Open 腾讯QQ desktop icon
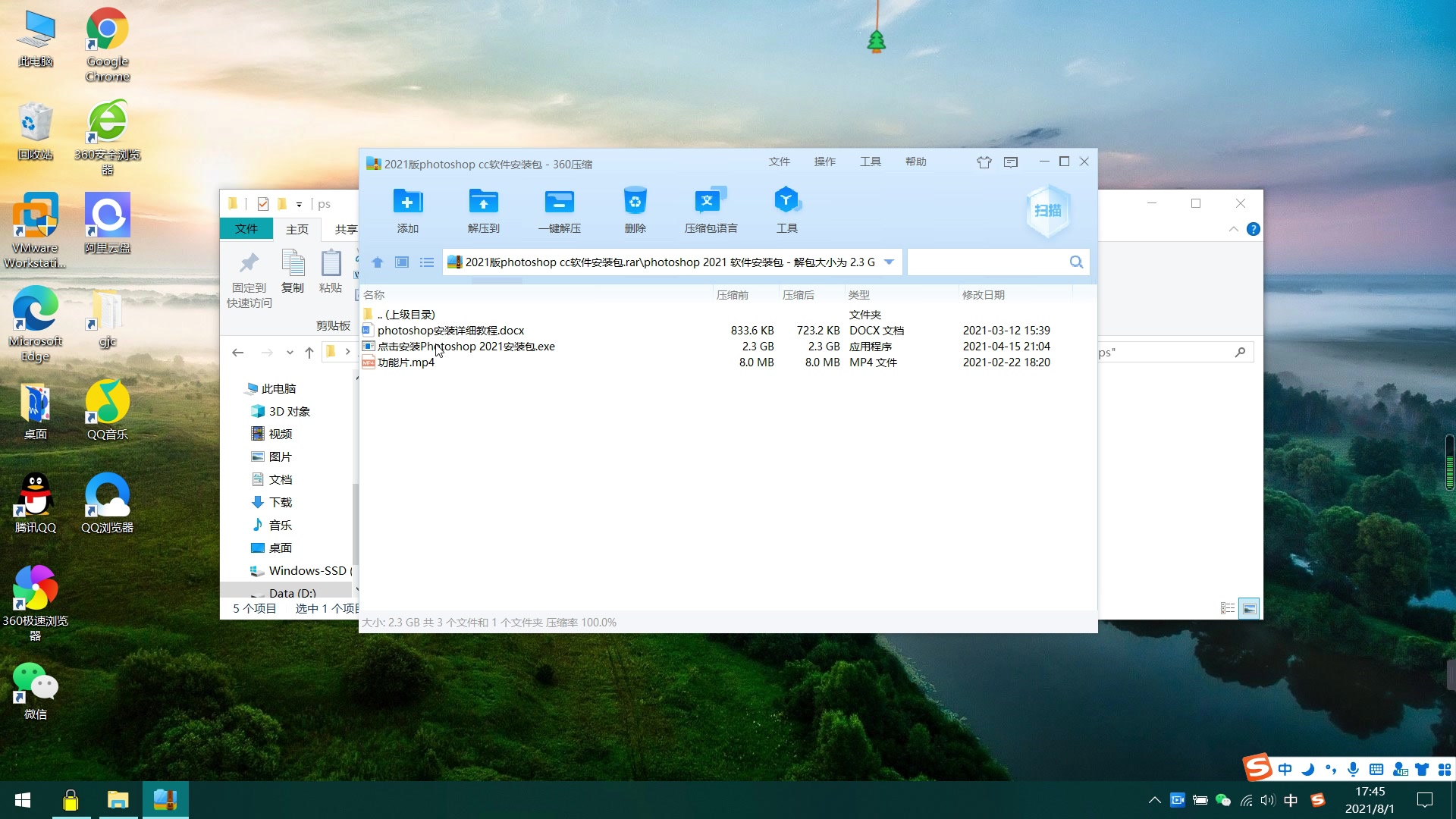 click(x=35, y=504)
